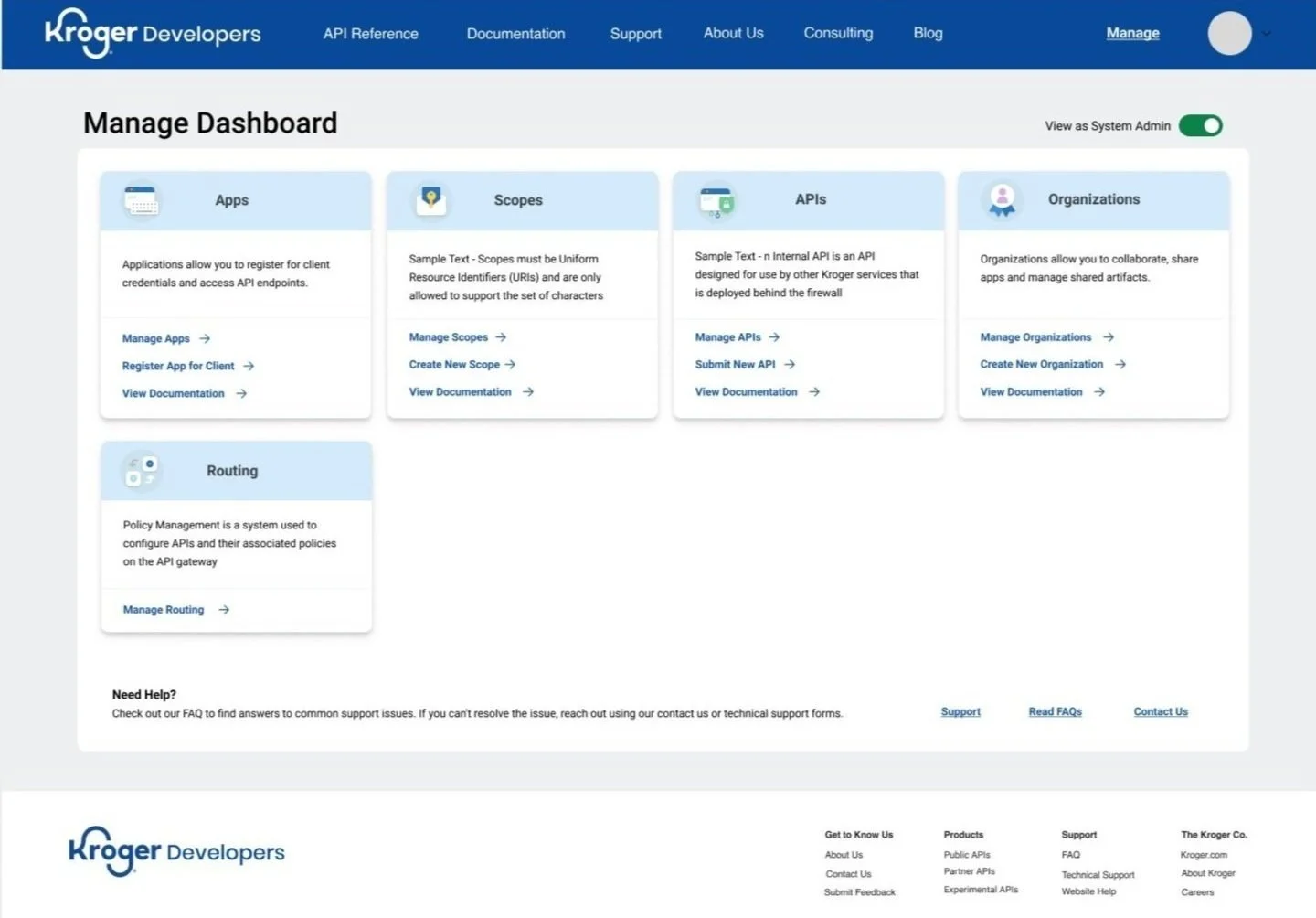
Task: Open the Blog nav item
Action: pos(929,33)
